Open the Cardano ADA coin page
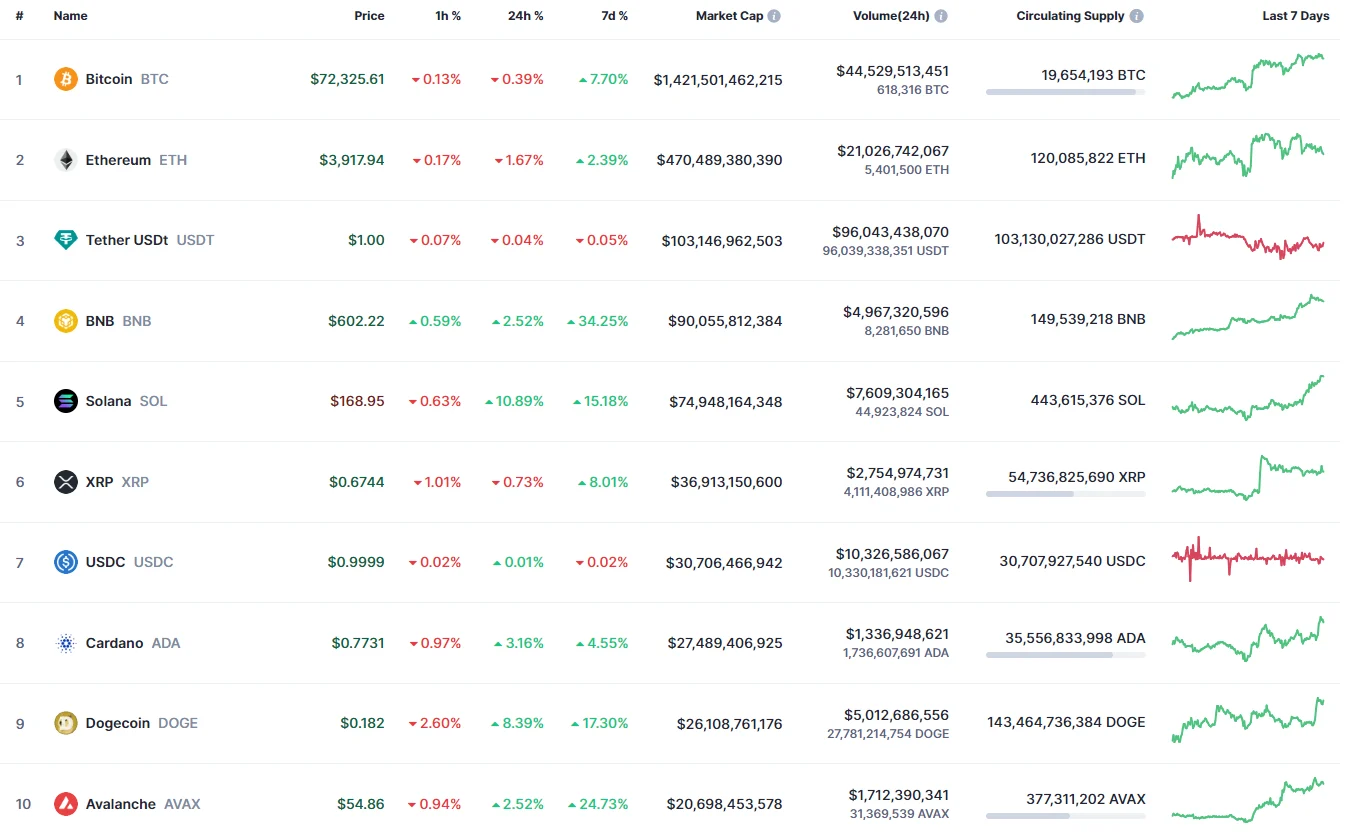 (115, 643)
